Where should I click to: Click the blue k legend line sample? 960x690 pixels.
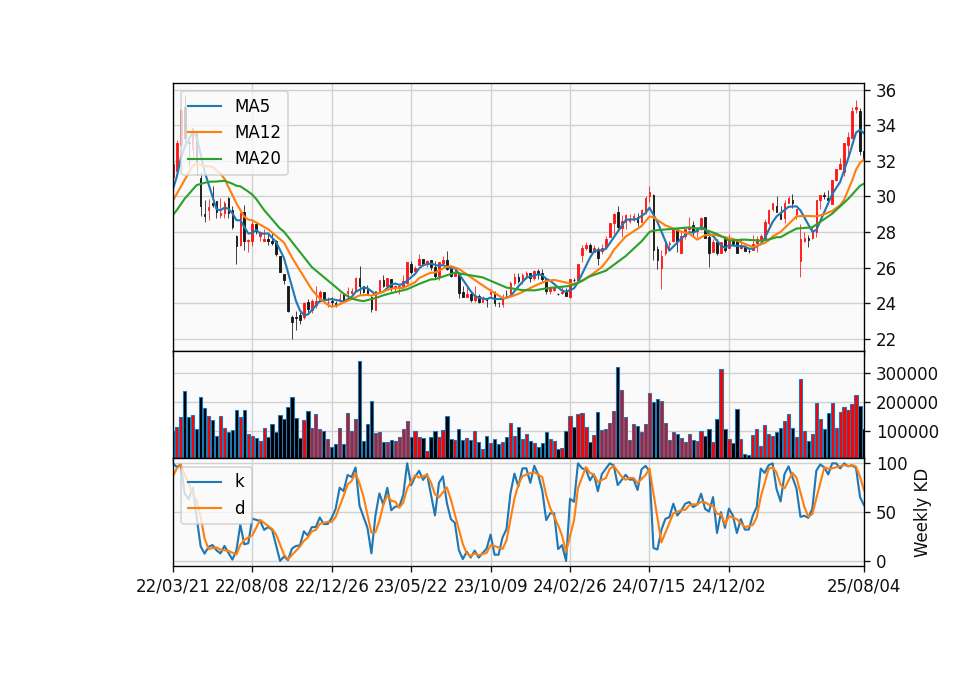(204, 481)
